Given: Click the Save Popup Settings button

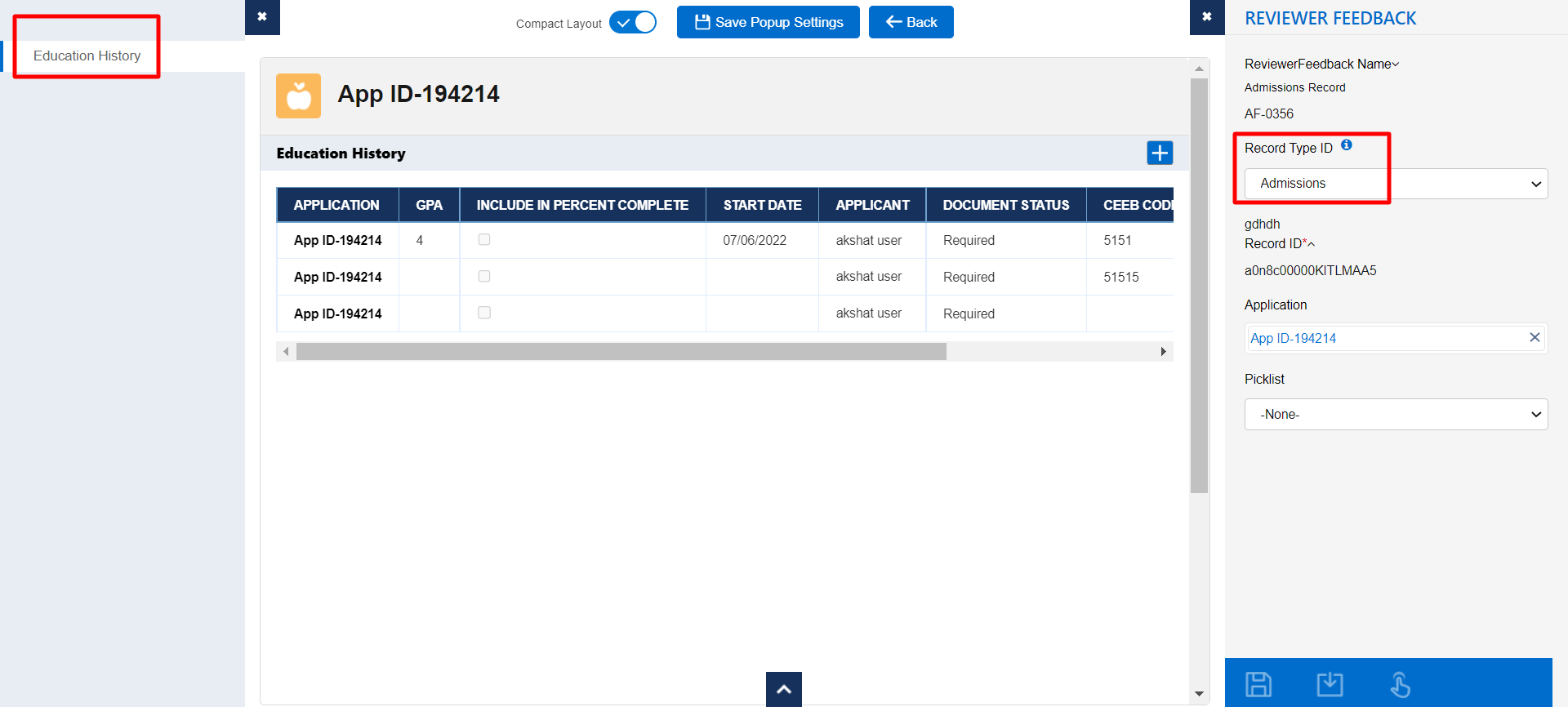Looking at the screenshot, I should coord(768,22).
